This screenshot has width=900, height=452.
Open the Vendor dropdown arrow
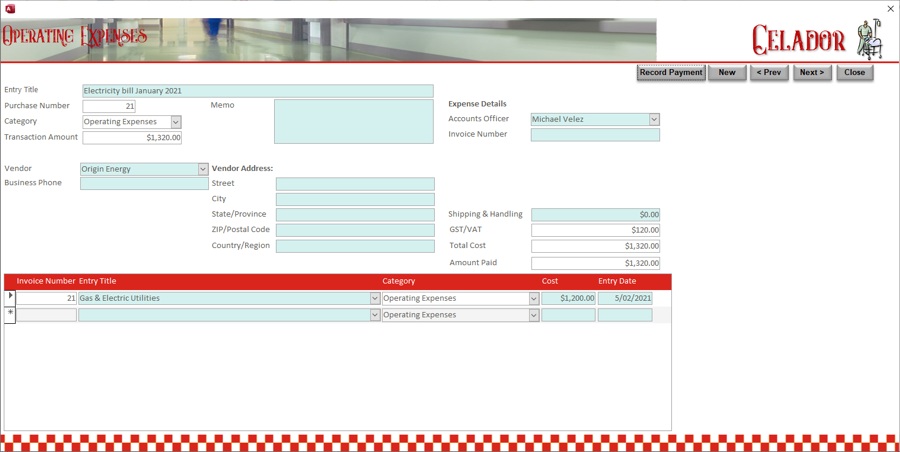tap(203, 169)
